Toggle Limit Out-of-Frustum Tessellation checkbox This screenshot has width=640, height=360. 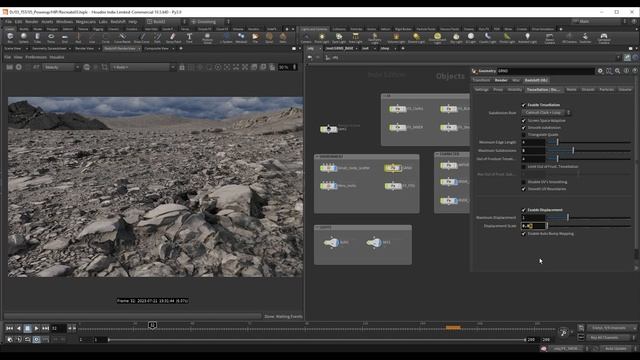coord(524,167)
